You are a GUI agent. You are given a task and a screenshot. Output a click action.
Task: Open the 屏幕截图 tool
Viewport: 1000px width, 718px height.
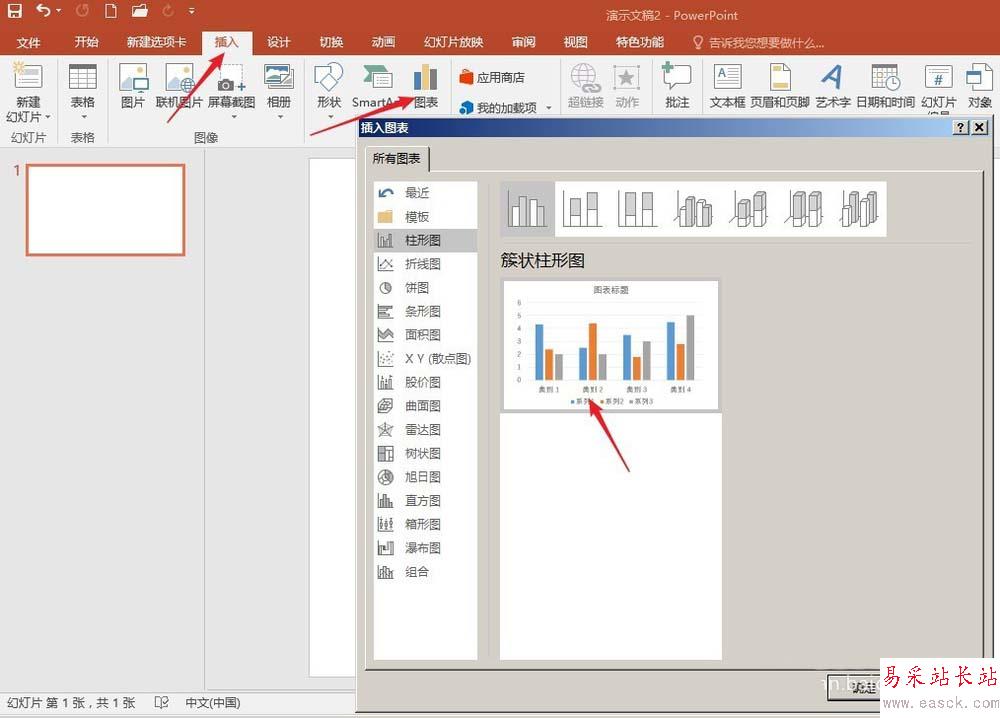(232, 91)
